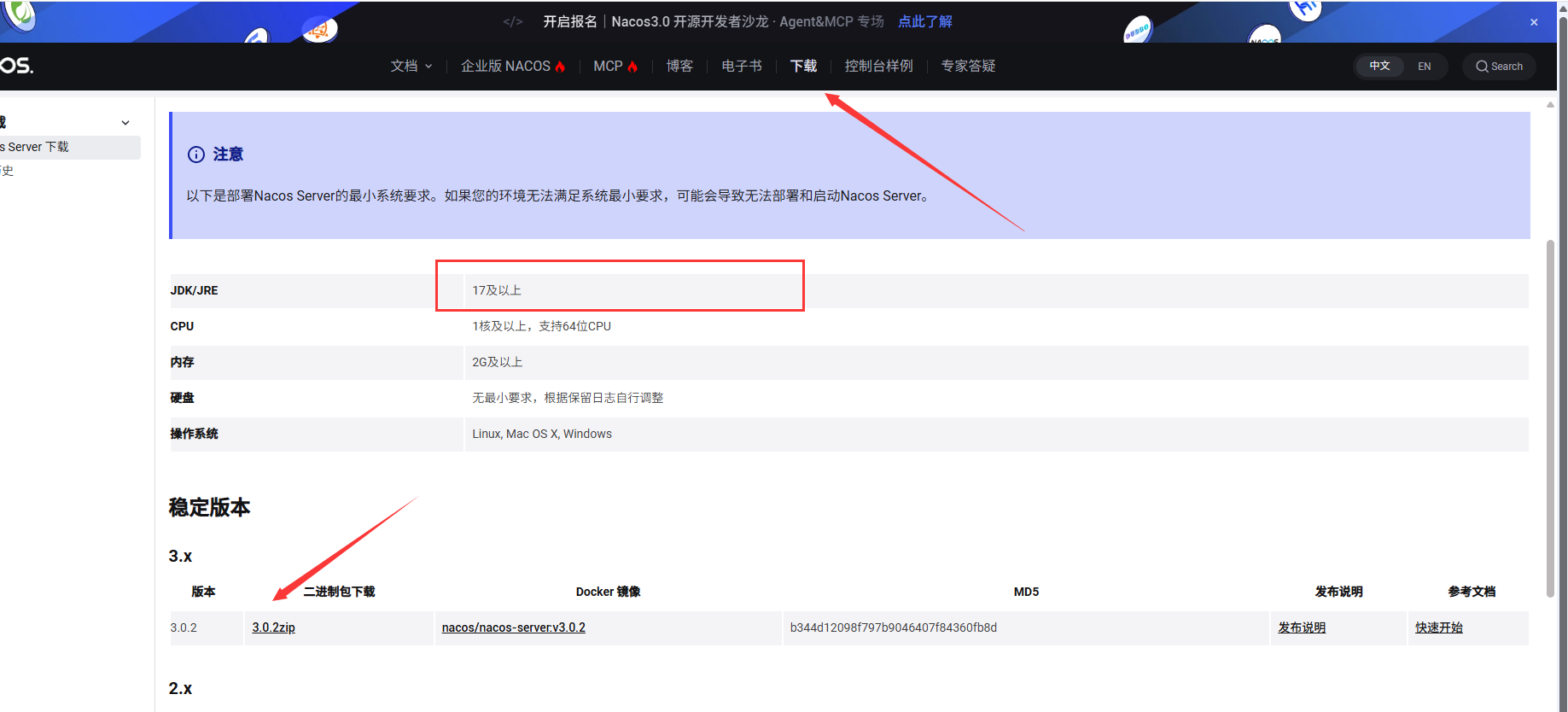Click the 二进制包下载 column header
This screenshot has width=1568, height=712.
point(339,592)
